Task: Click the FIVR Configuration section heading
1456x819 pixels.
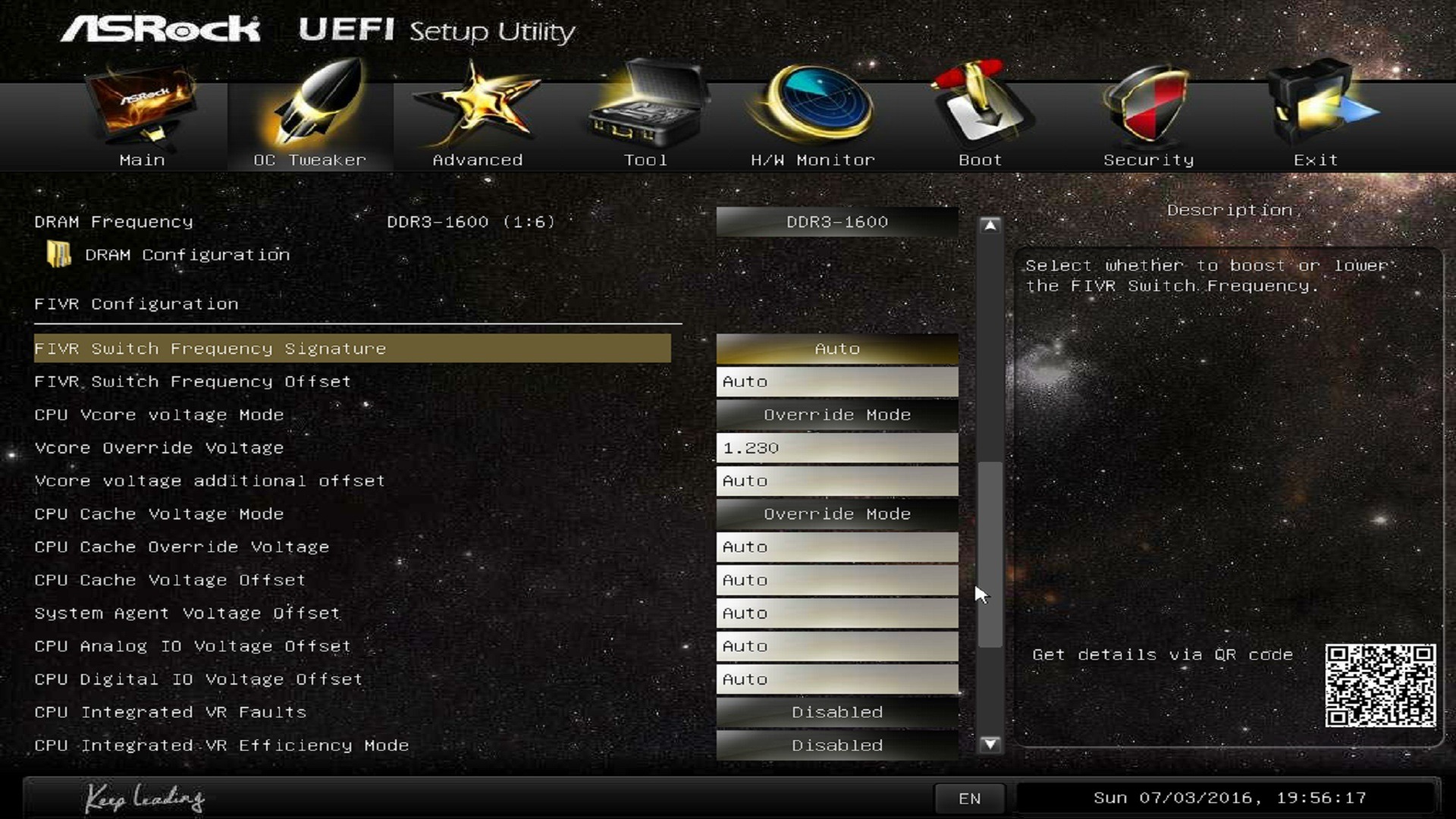Action: coord(136,304)
